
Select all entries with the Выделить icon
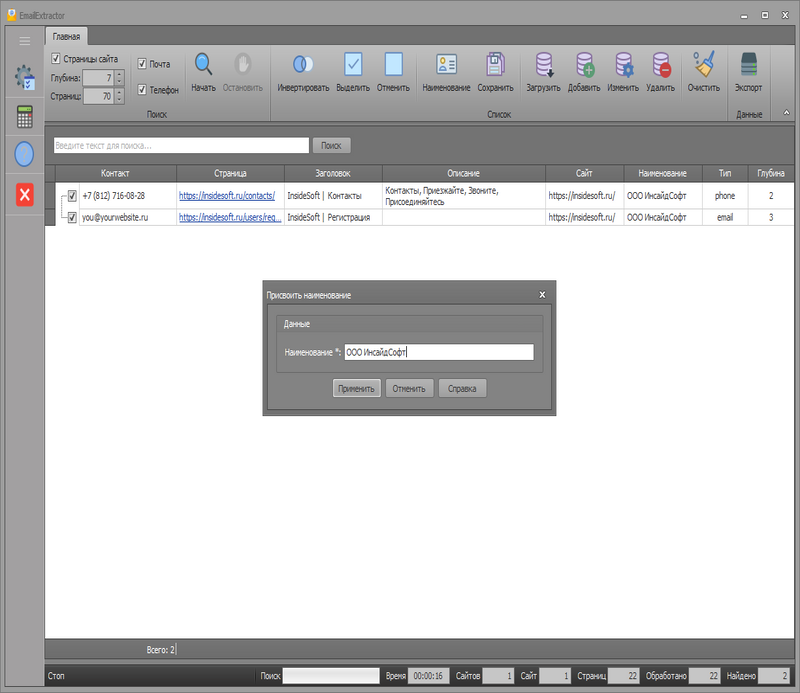[353, 65]
